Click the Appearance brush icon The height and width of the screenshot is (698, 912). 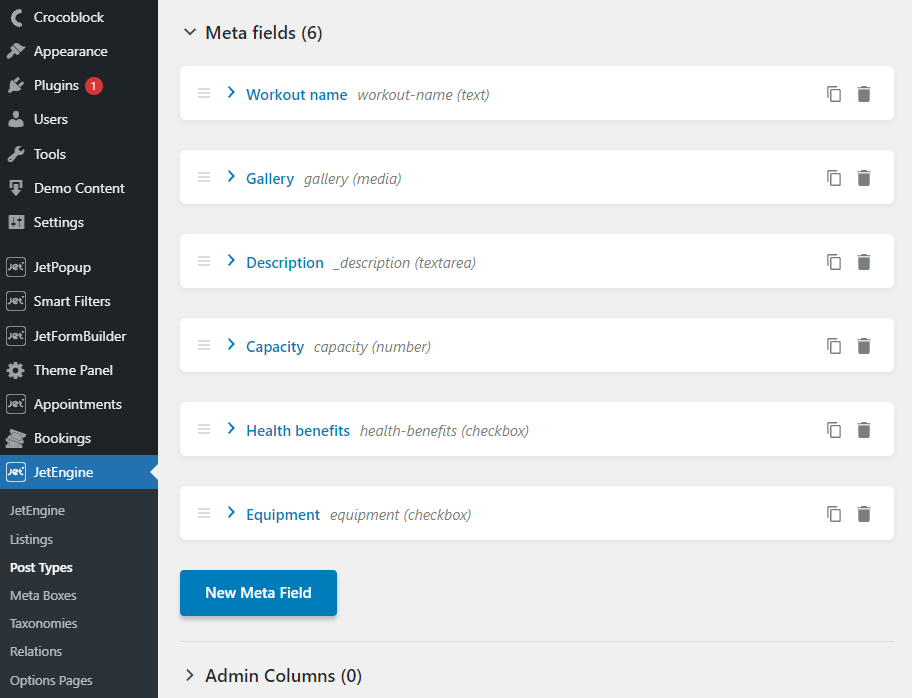pyautogui.click(x=16, y=51)
